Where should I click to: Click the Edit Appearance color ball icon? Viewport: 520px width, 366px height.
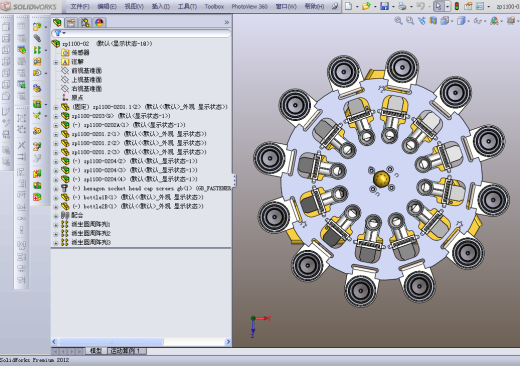pyautogui.click(x=495, y=21)
